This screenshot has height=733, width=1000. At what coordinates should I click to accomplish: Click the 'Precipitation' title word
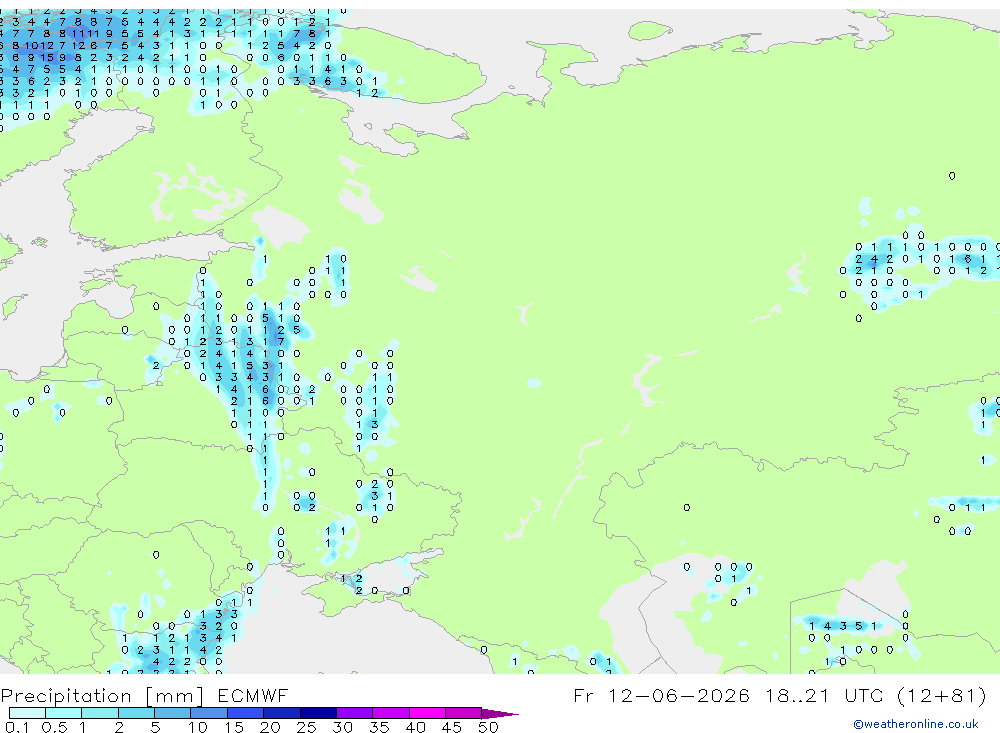pyautogui.click(x=66, y=695)
